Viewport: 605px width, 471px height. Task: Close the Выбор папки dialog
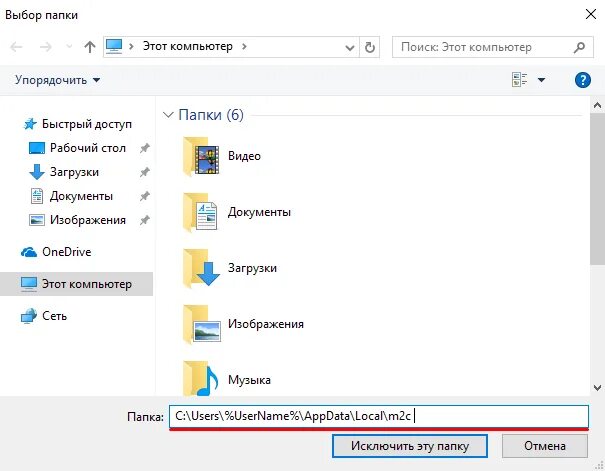coord(590,14)
